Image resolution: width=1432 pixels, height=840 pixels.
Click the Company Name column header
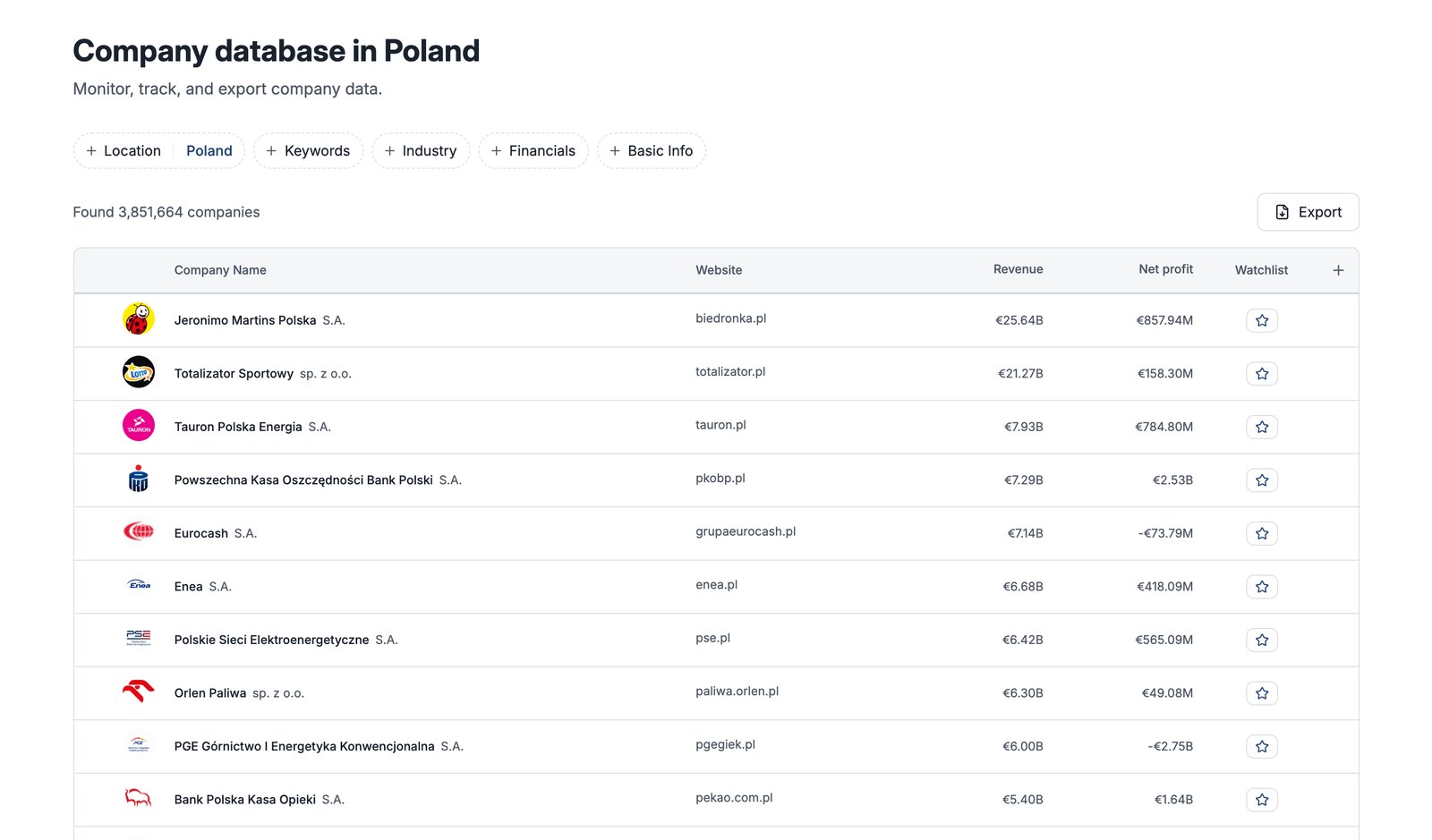click(220, 270)
